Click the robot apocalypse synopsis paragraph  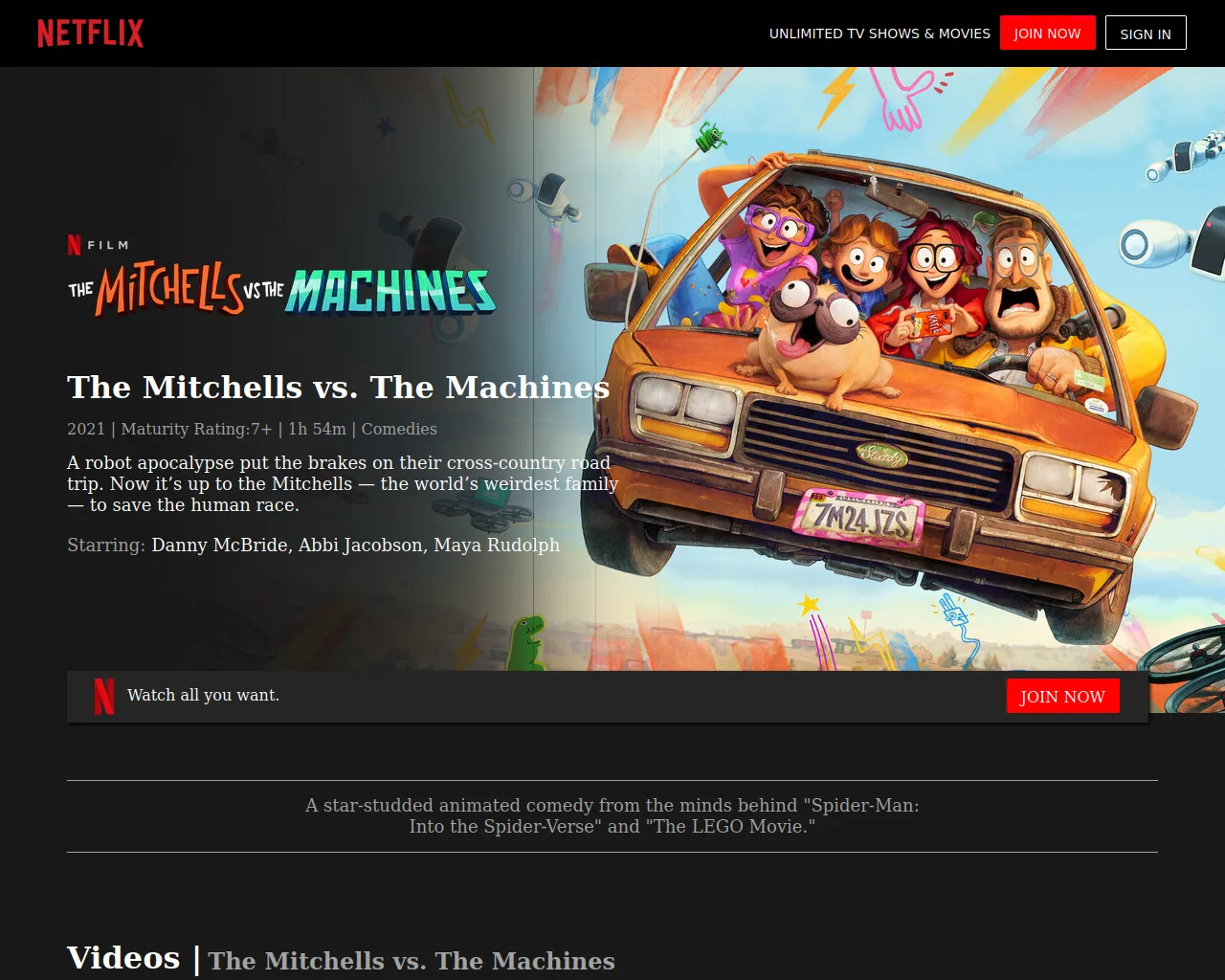coord(343,484)
